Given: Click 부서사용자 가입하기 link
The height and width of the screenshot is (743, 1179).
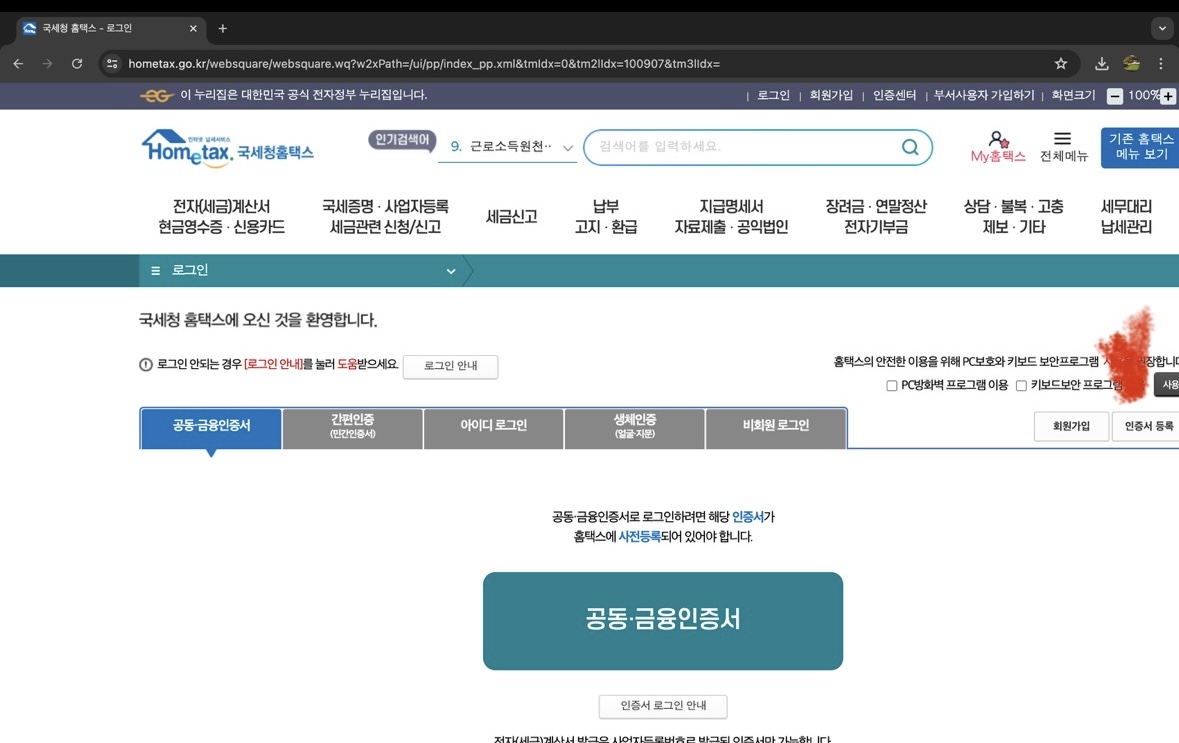Looking at the screenshot, I should [x=984, y=96].
